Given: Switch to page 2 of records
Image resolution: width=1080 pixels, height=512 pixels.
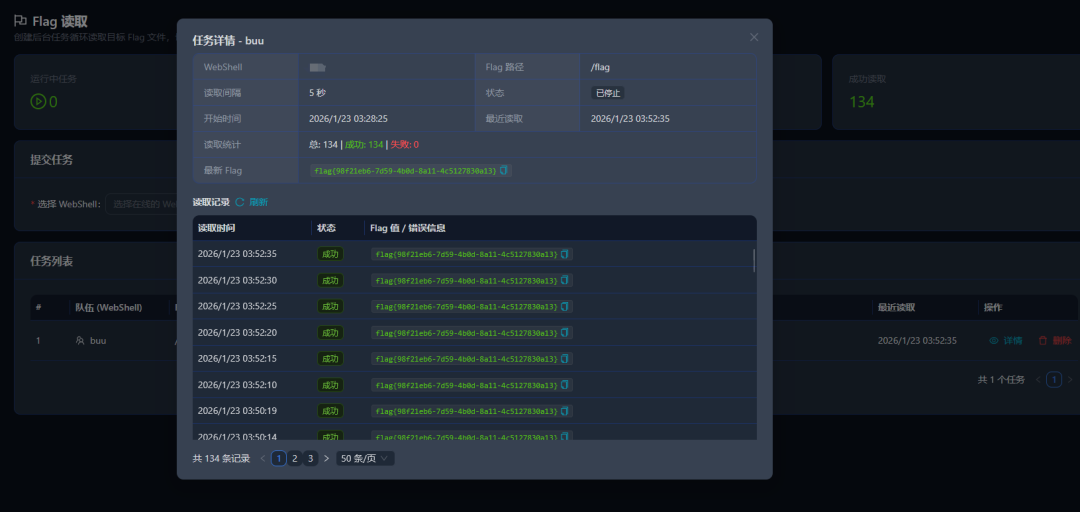Looking at the screenshot, I should point(294,458).
